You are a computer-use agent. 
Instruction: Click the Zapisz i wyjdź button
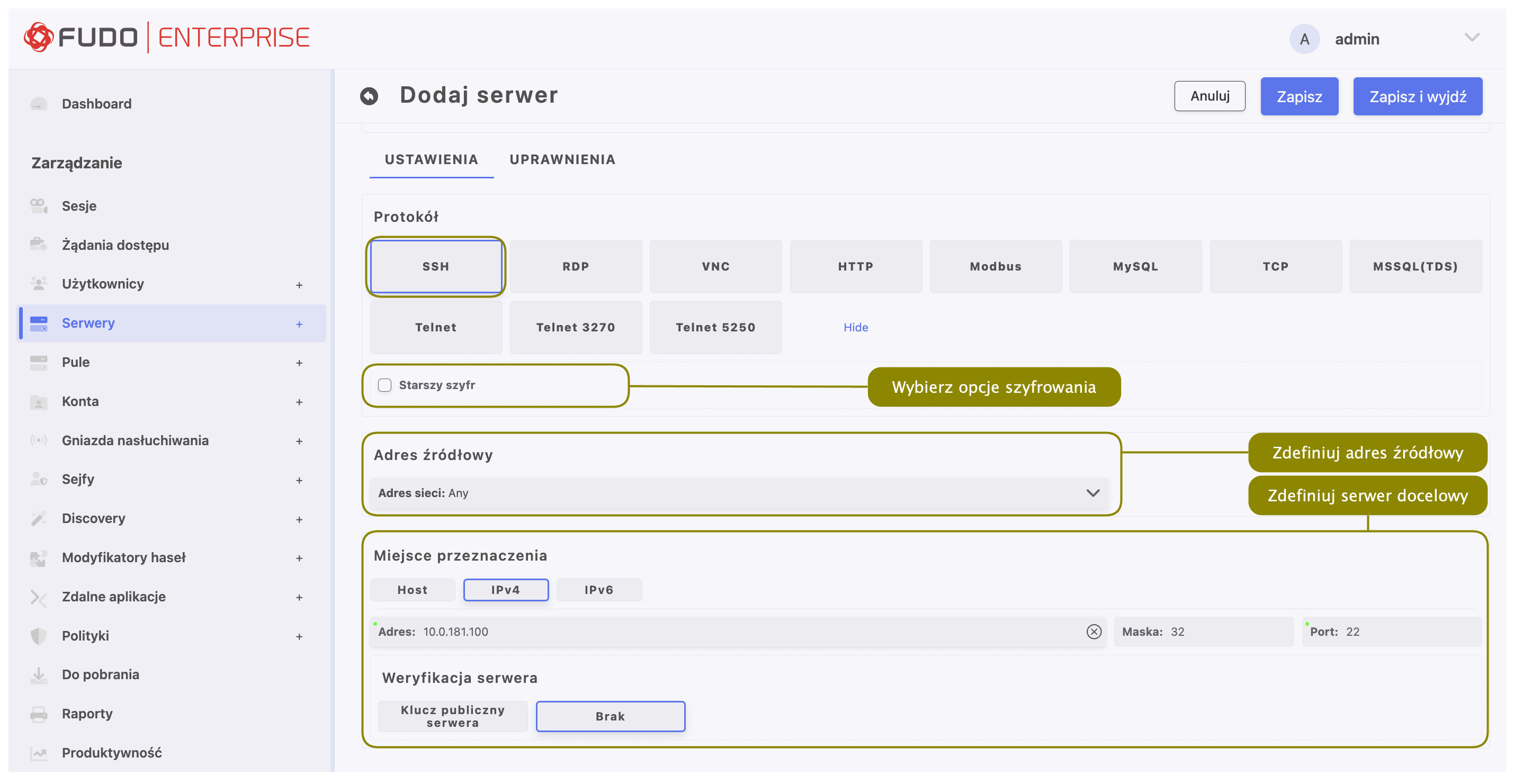[x=1417, y=96]
